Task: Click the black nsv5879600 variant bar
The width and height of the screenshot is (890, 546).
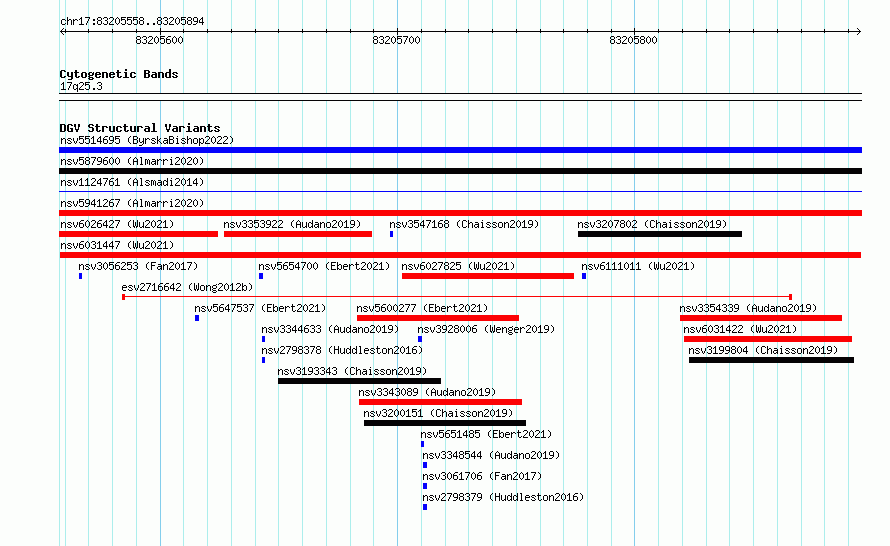Action: (x=460, y=171)
